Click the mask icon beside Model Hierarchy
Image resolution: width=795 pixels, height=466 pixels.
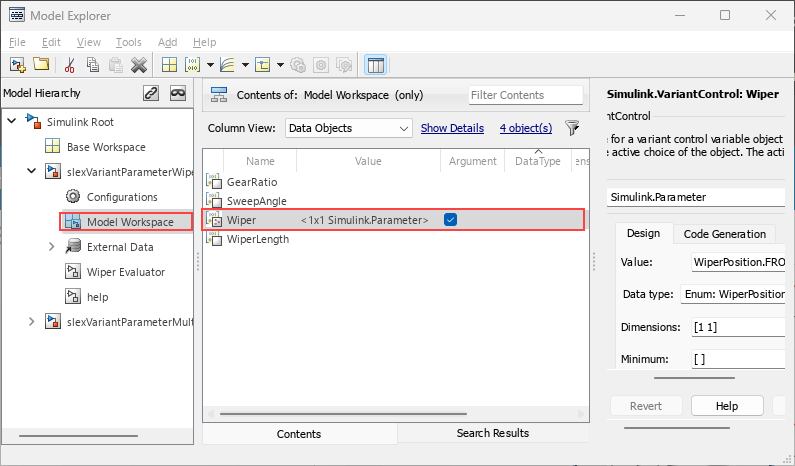(x=178, y=93)
